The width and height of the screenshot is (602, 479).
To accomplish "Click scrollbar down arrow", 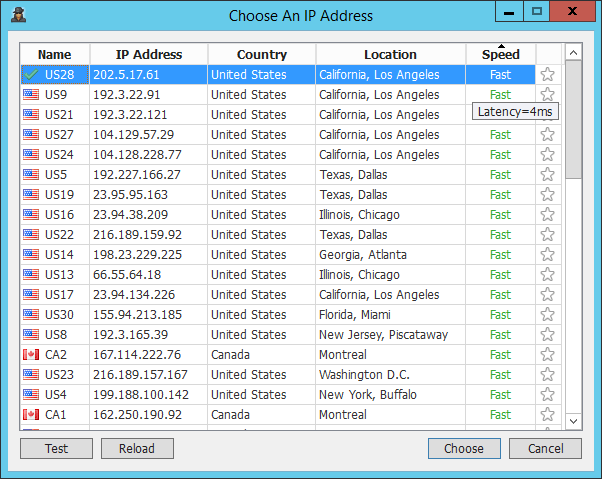I will point(574,421).
